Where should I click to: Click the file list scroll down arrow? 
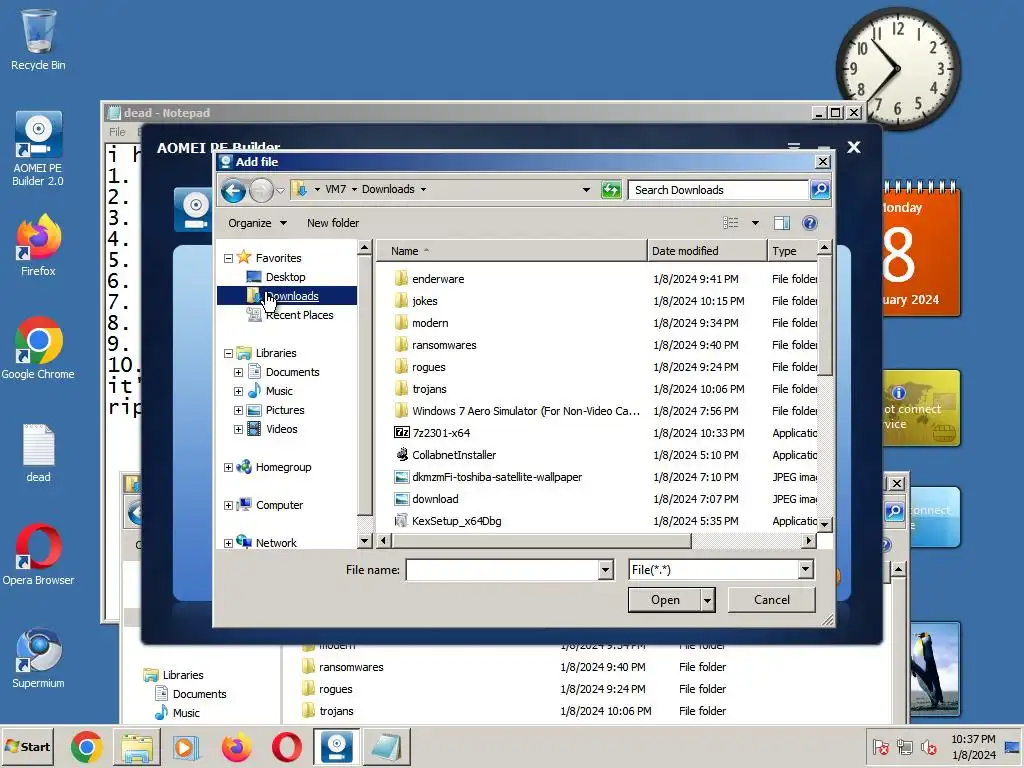coord(824,524)
